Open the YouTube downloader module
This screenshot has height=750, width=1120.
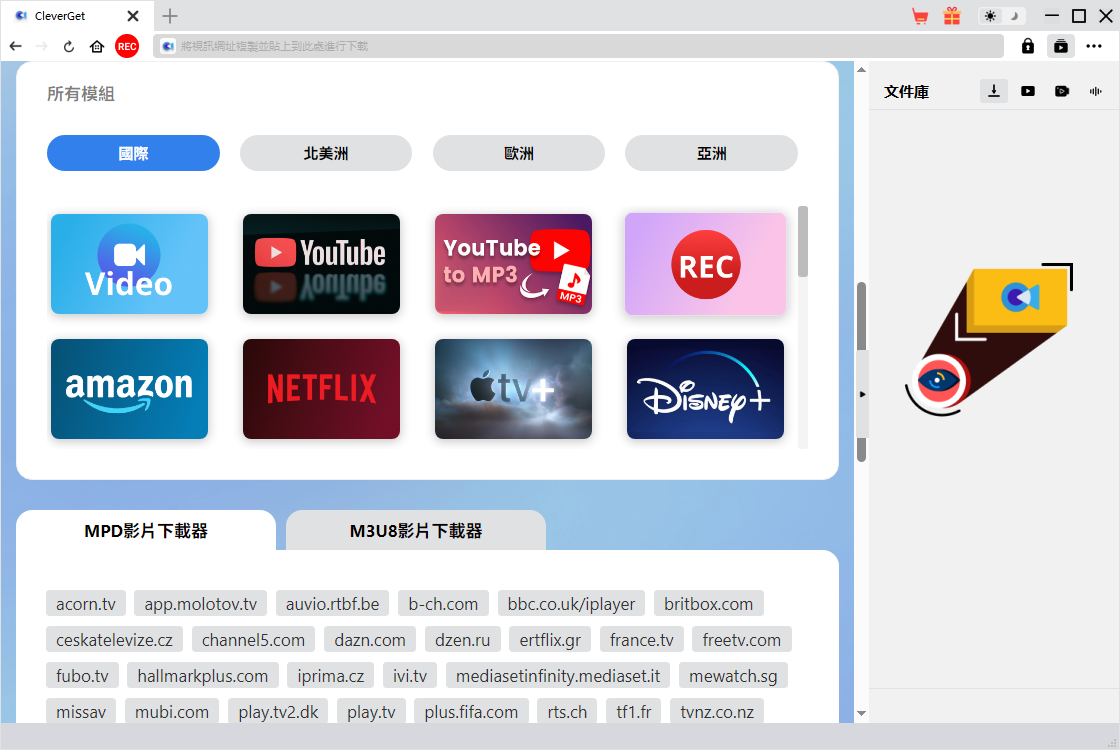321,264
